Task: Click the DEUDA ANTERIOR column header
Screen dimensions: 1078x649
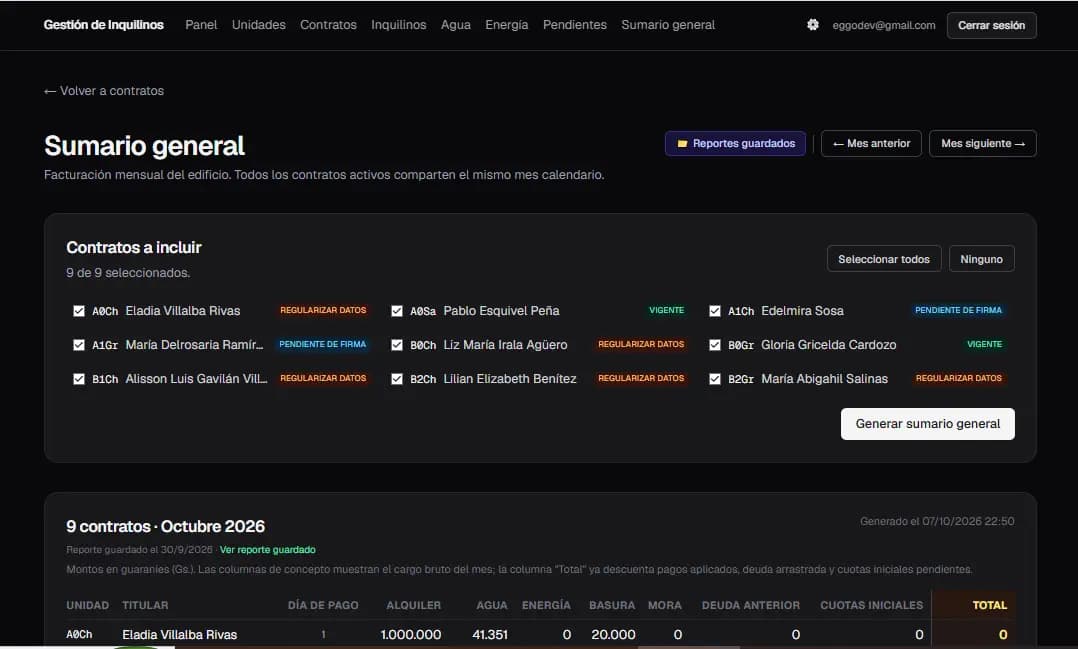Action: [x=751, y=605]
